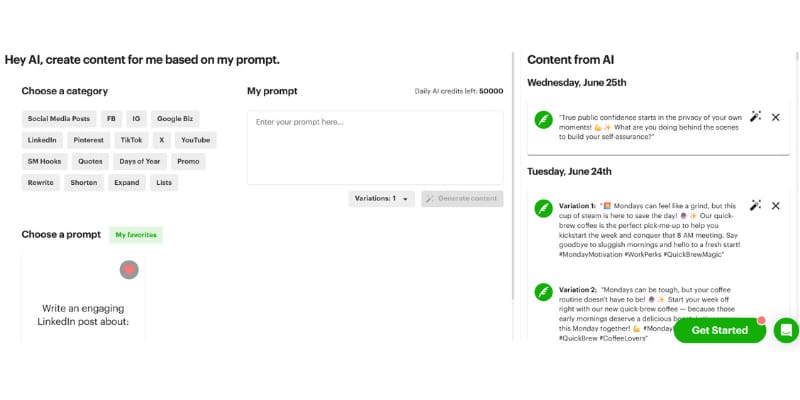Dismiss the June 25th AI content card
Screen dimensions: 800x400
775,117
